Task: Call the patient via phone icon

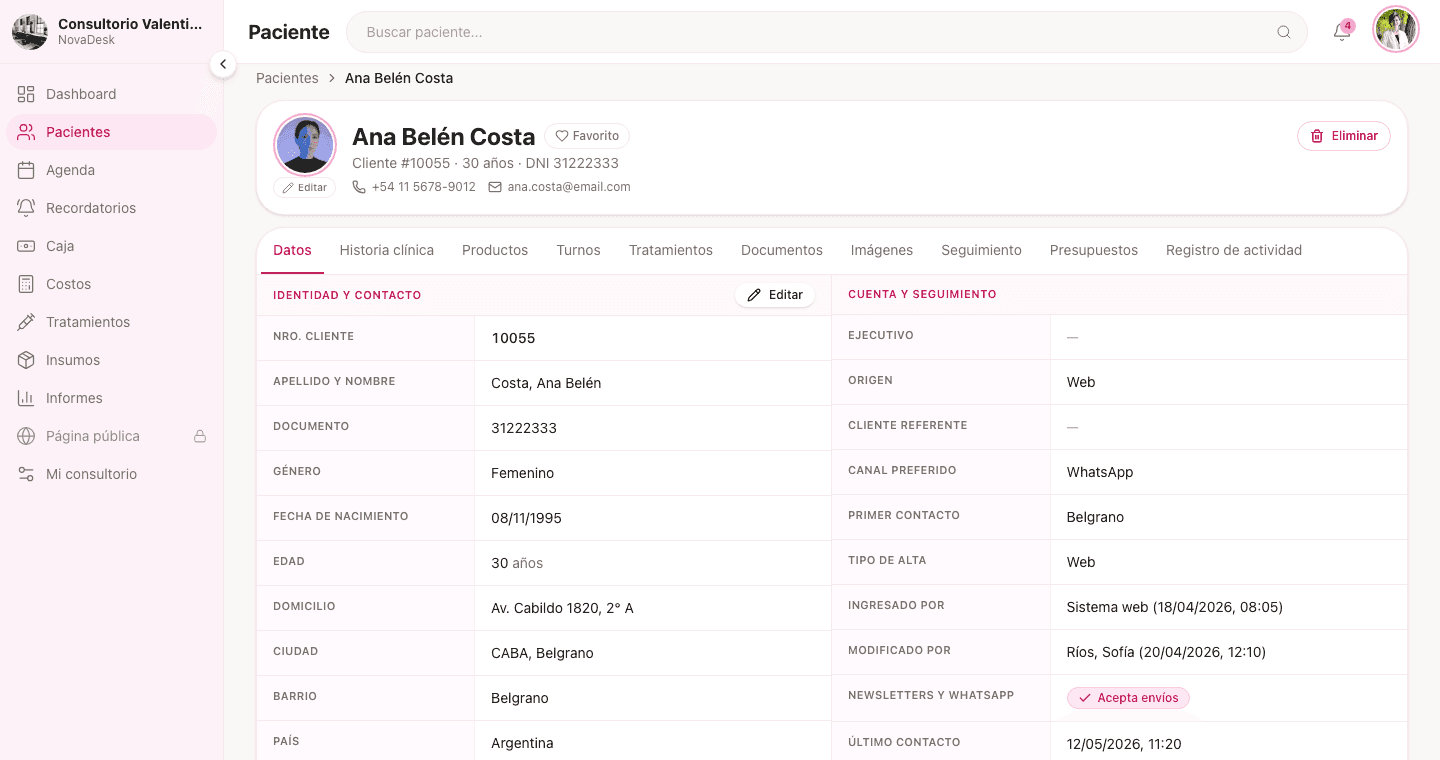Action: tap(359, 187)
